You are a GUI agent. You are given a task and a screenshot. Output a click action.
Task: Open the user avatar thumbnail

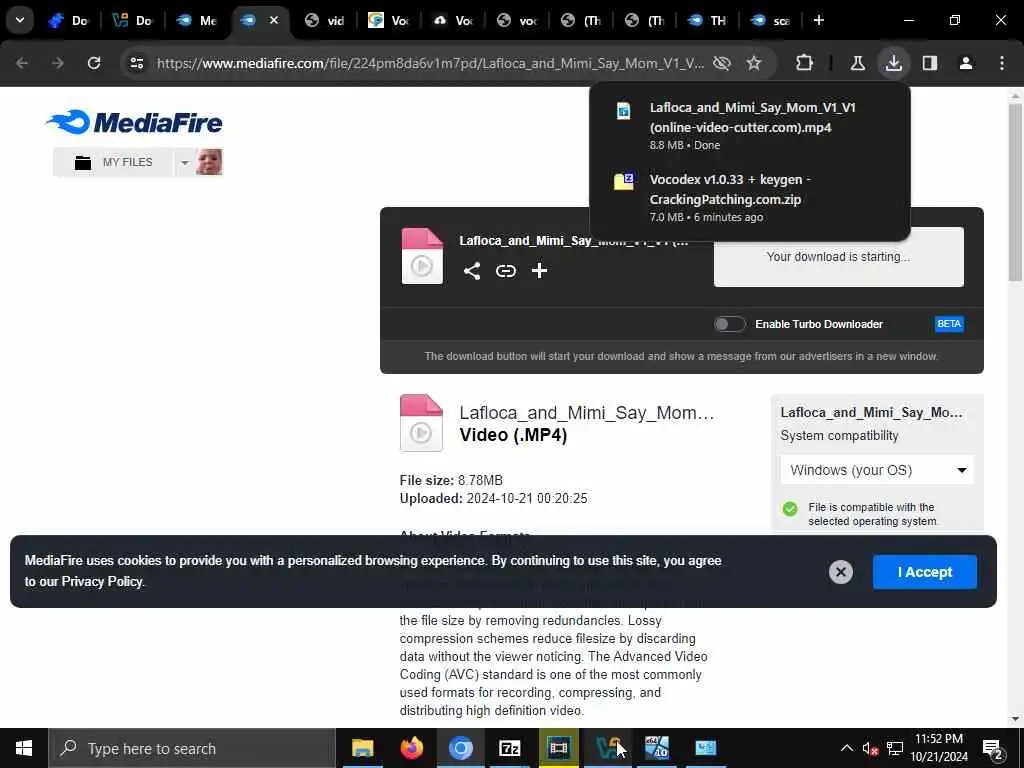click(x=210, y=162)
